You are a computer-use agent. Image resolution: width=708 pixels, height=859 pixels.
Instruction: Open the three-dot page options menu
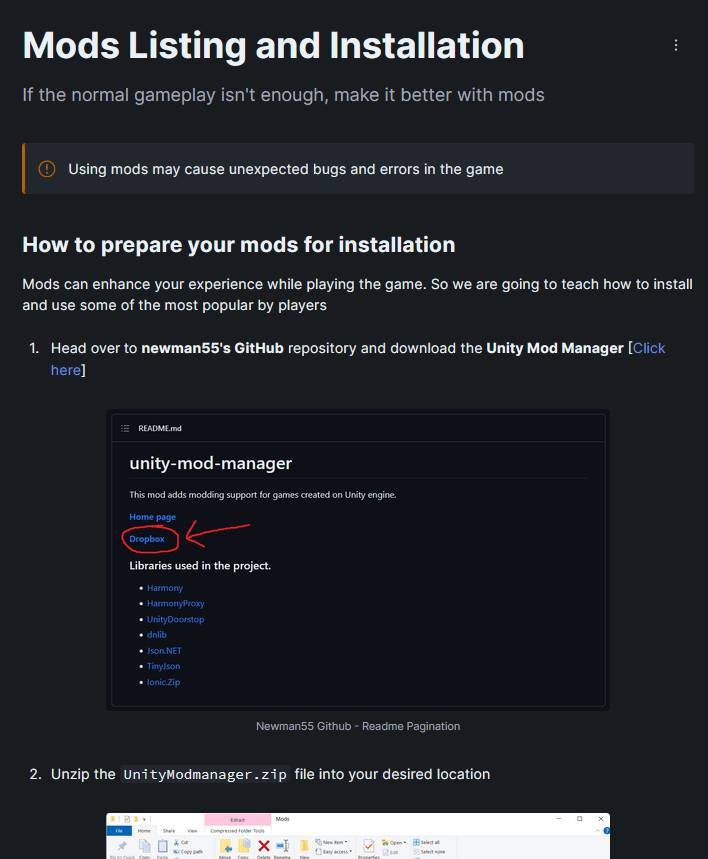(x=676, y=45)
